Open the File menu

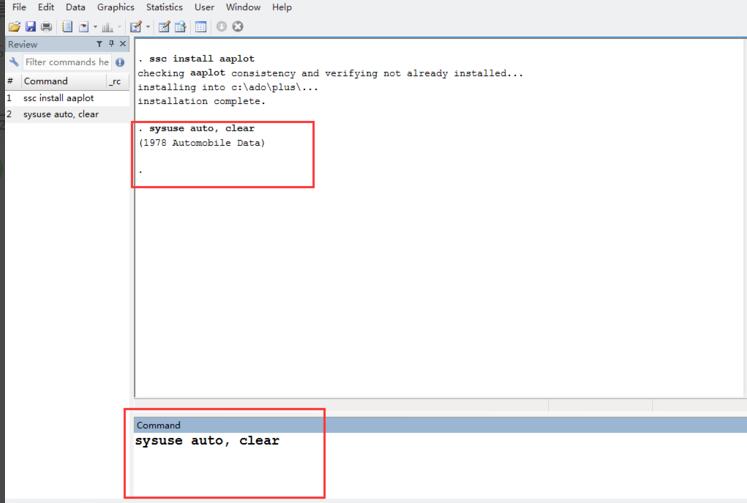coord(19,7)
